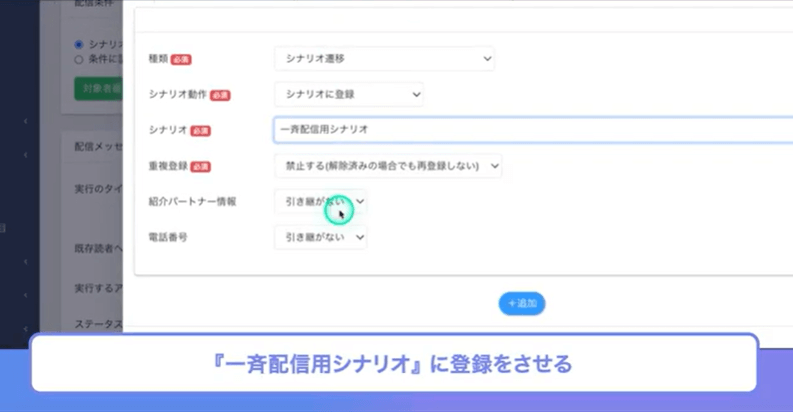Click the 必須 badge beside 重複登録

tap(201, 166)
